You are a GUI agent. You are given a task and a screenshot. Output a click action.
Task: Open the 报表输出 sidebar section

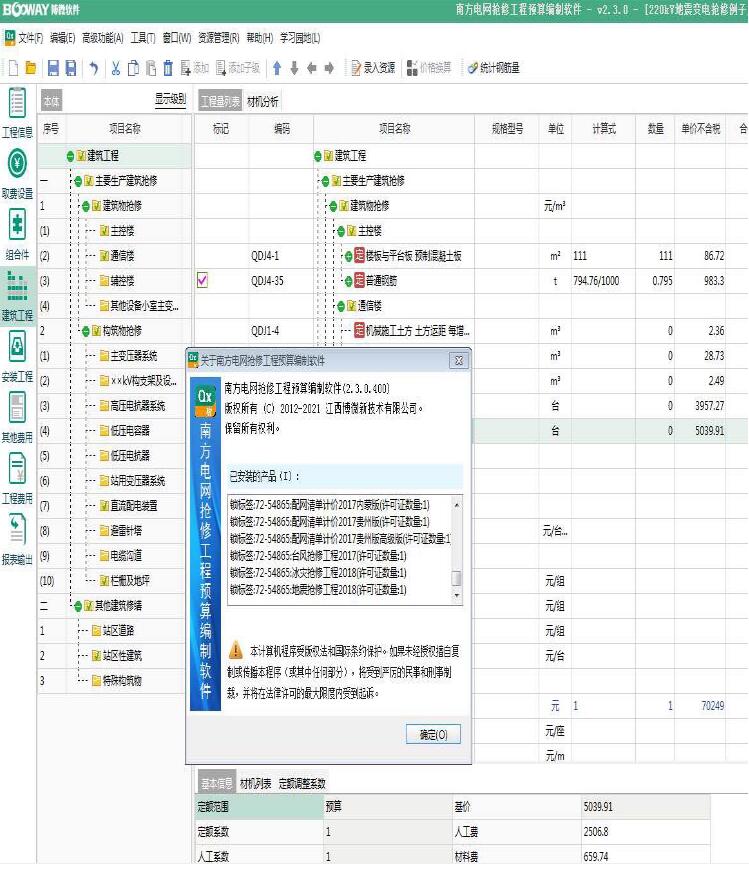click(x=17, y=540)
